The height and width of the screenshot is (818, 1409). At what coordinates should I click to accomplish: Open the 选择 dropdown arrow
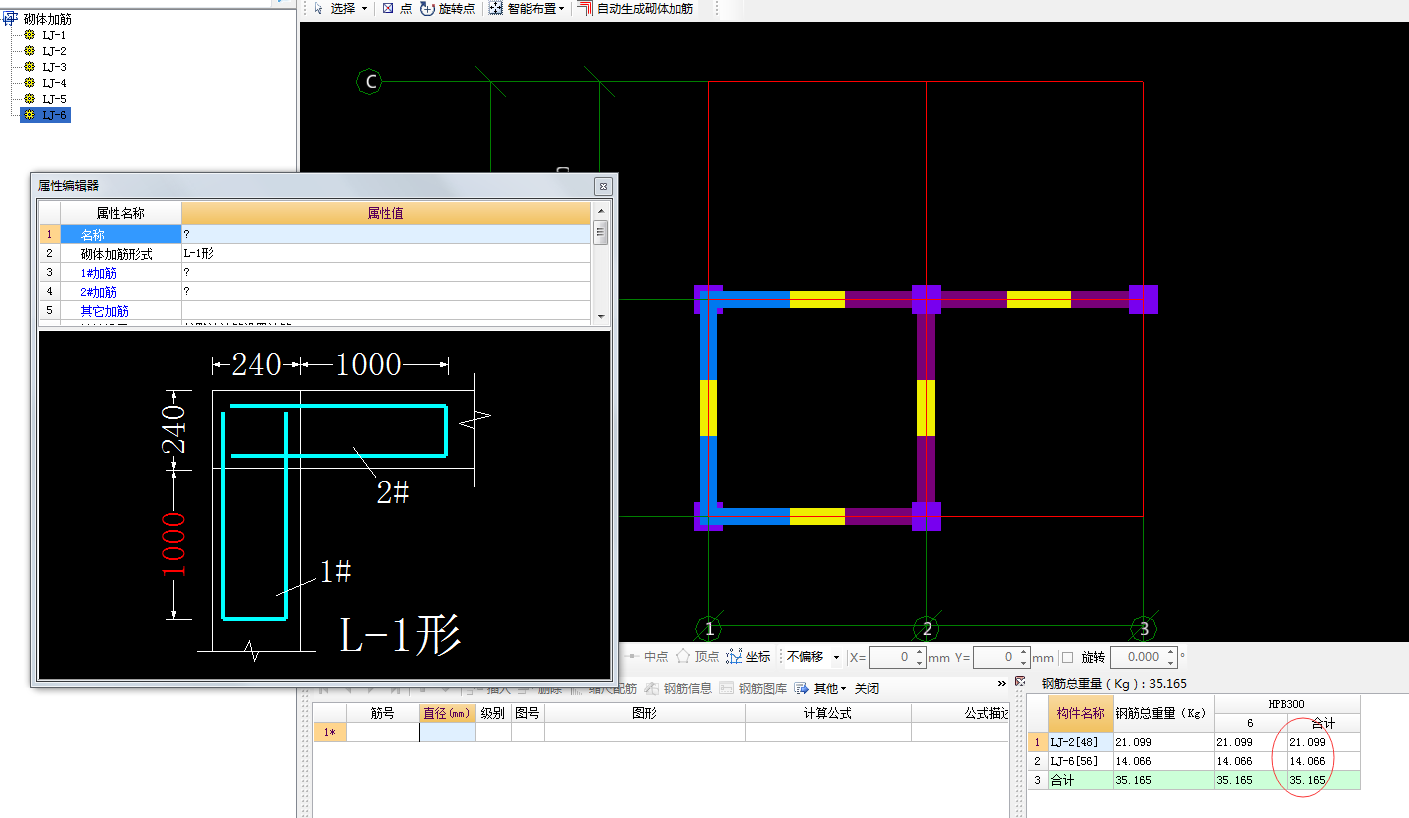tap(364, 8)
